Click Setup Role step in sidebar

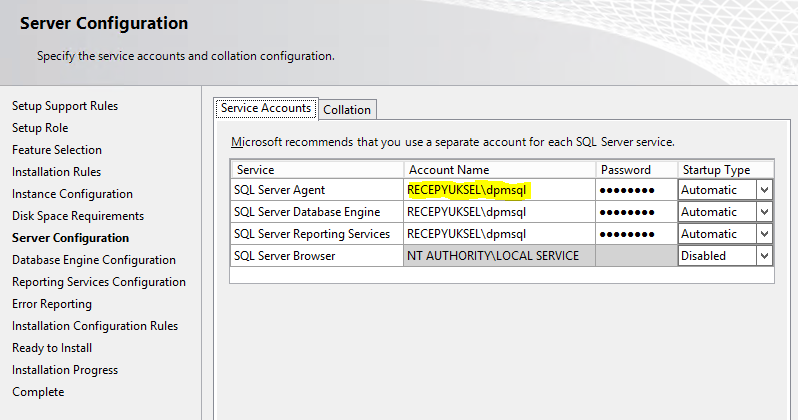tap(40, 128)
